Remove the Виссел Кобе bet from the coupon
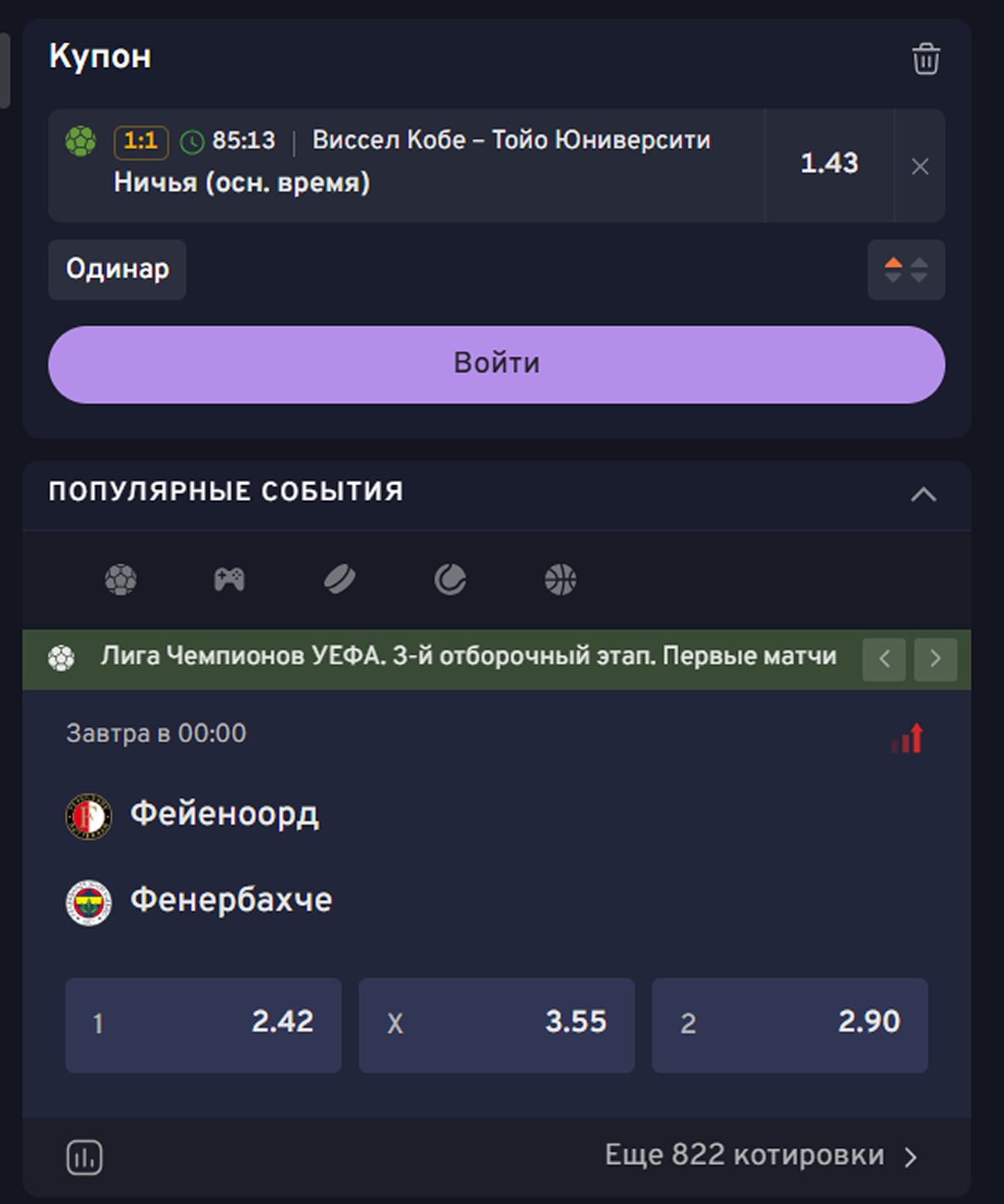1004x1204 pixels. click(920, 166)
